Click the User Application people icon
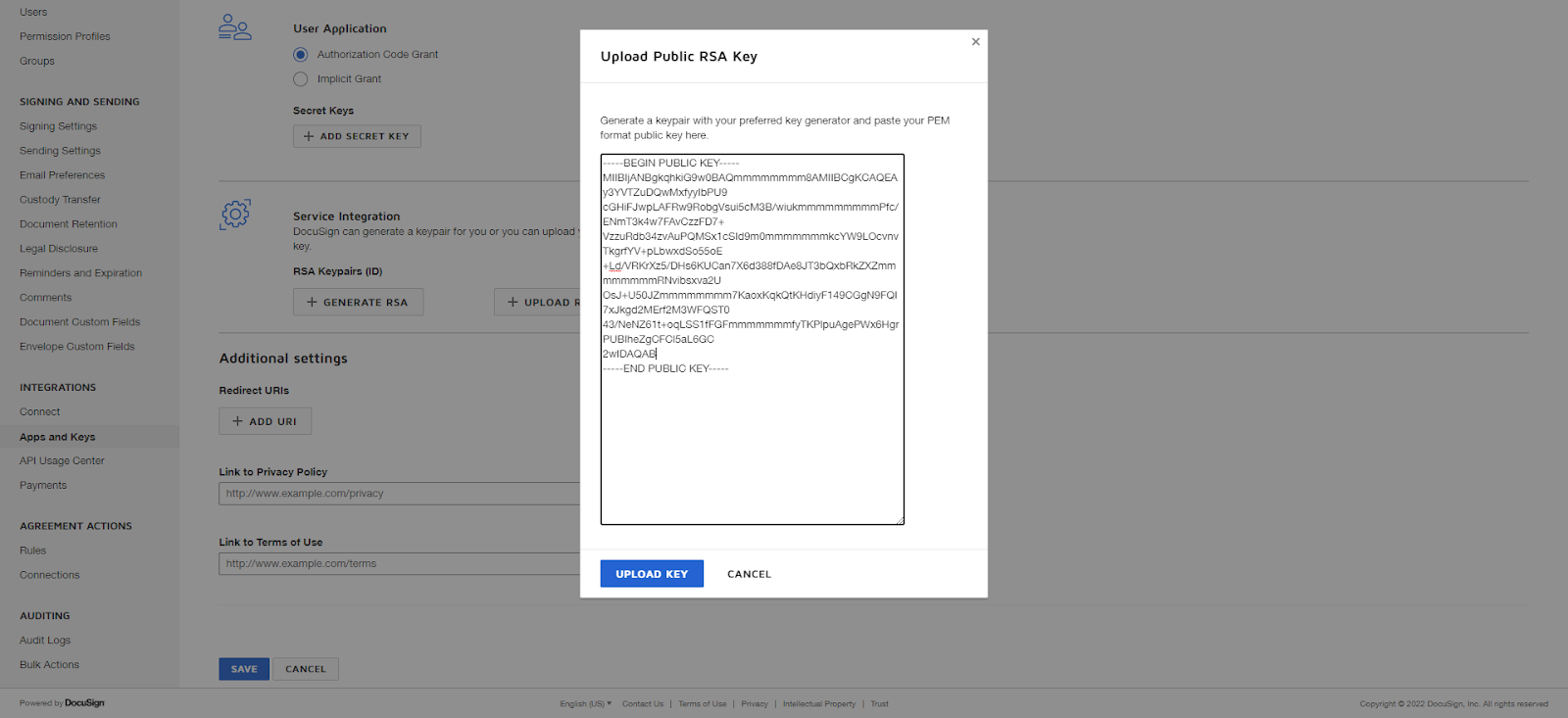The image size is (1568, 718). tap(235, 27)
